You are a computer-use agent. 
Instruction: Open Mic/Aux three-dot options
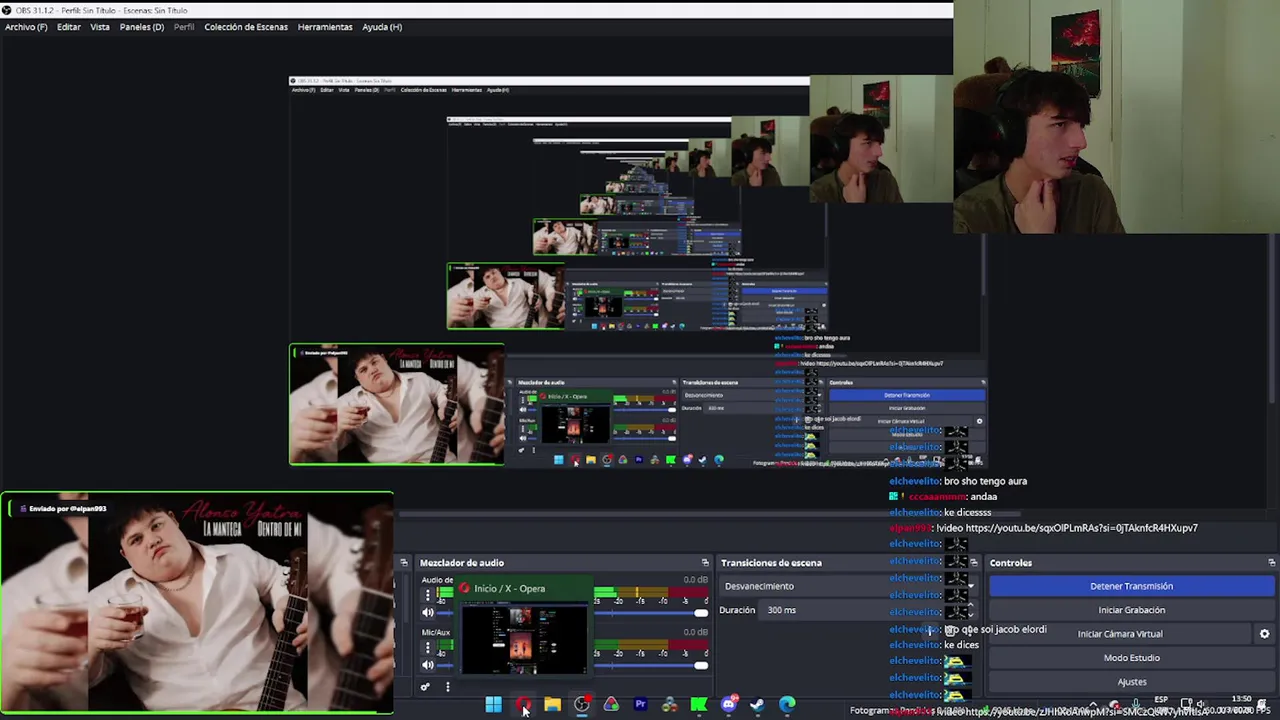pos(428,648)
